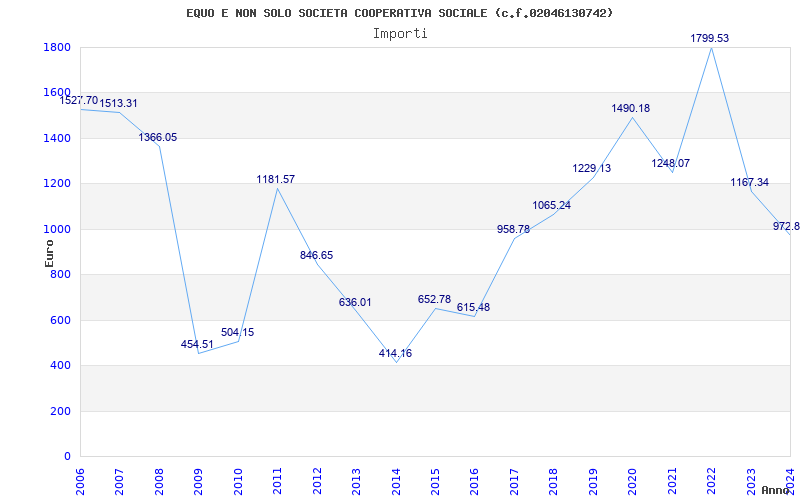This screenshot has height=500, width=800.
Task: Click the 600 y-axis tick
Action: 60,320
